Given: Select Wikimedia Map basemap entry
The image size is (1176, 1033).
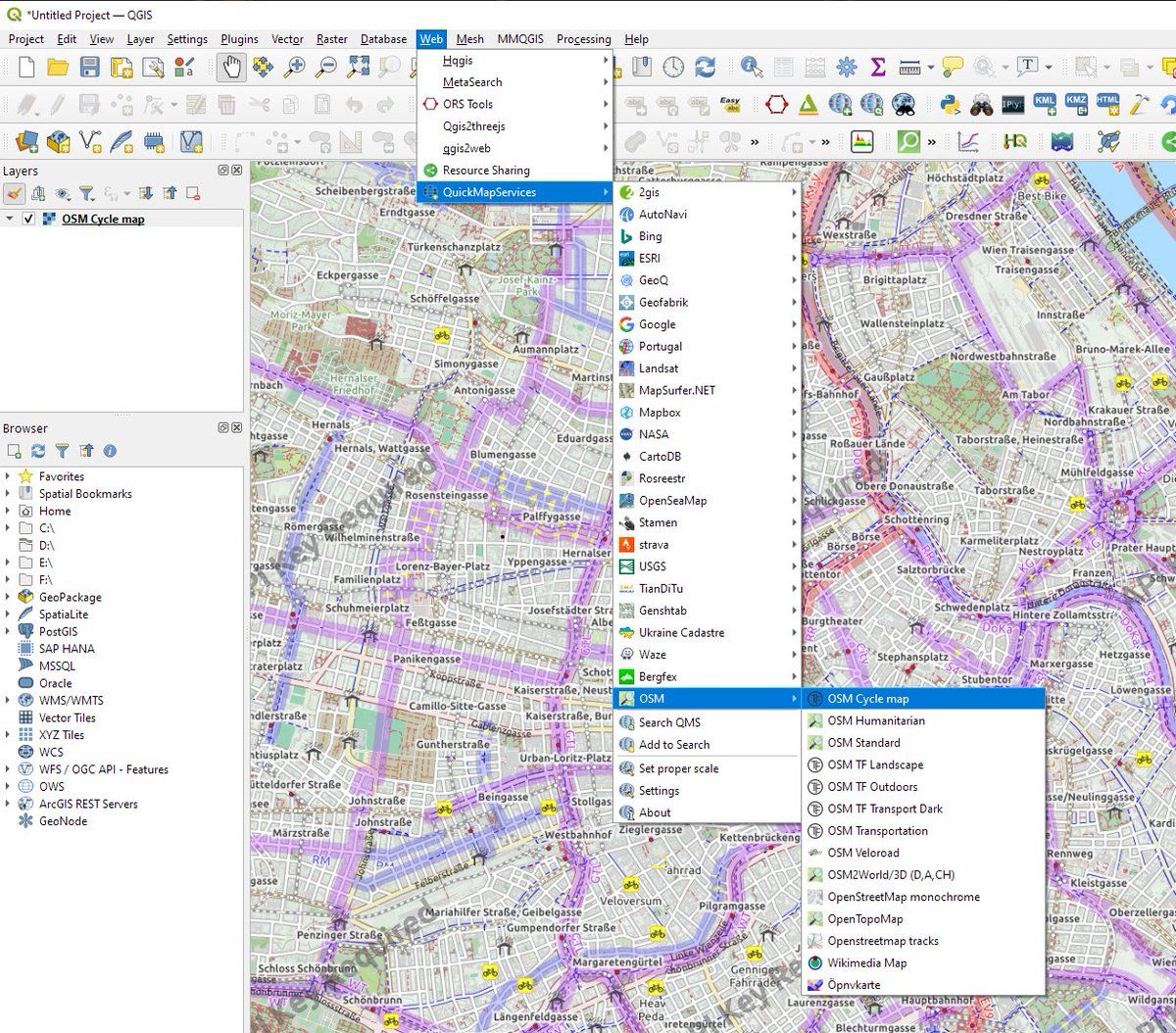Looking at the screenshot, I should [923, 963].
